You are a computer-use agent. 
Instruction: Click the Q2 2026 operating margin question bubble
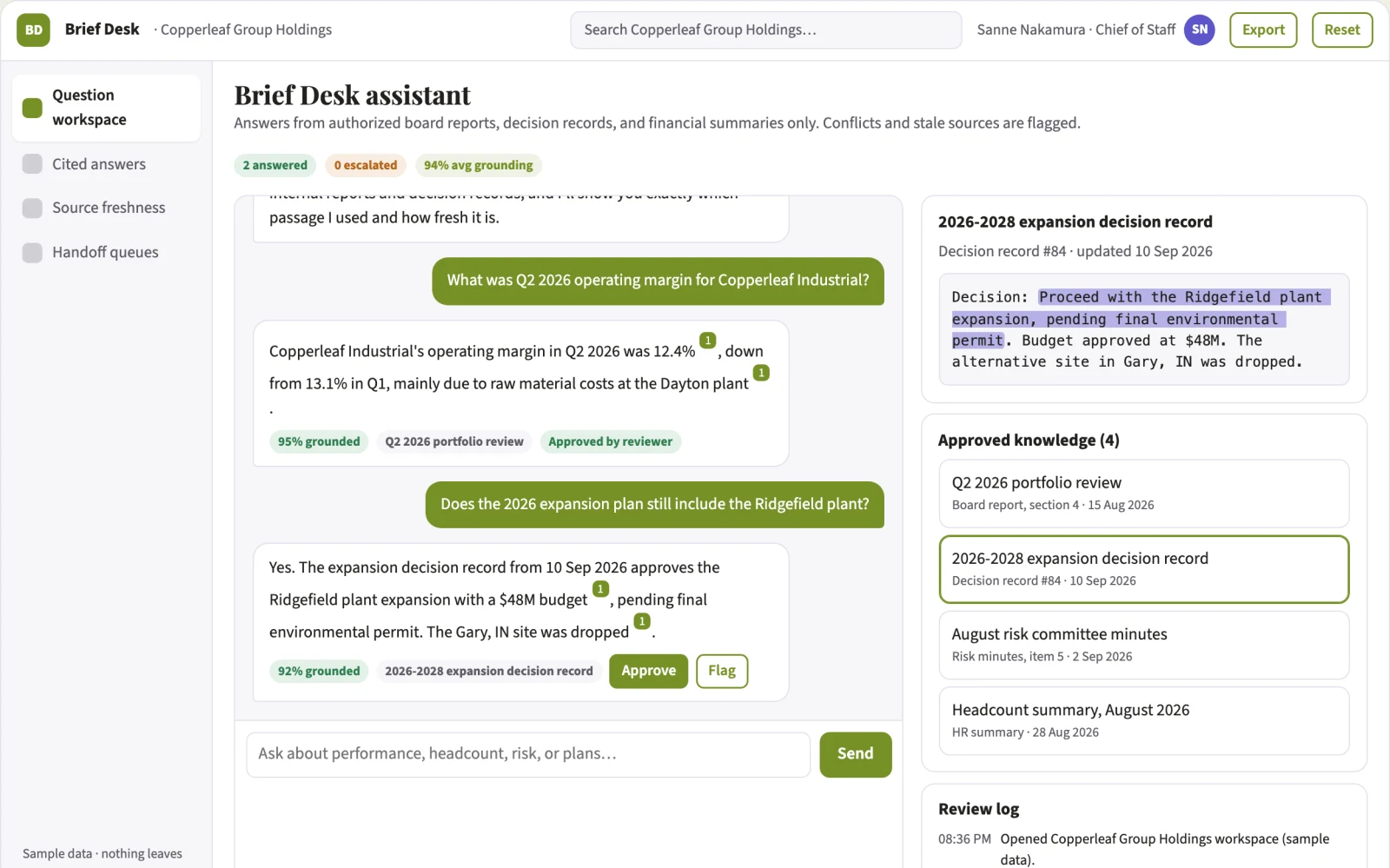pyautogui.click(x=658, y=281)
